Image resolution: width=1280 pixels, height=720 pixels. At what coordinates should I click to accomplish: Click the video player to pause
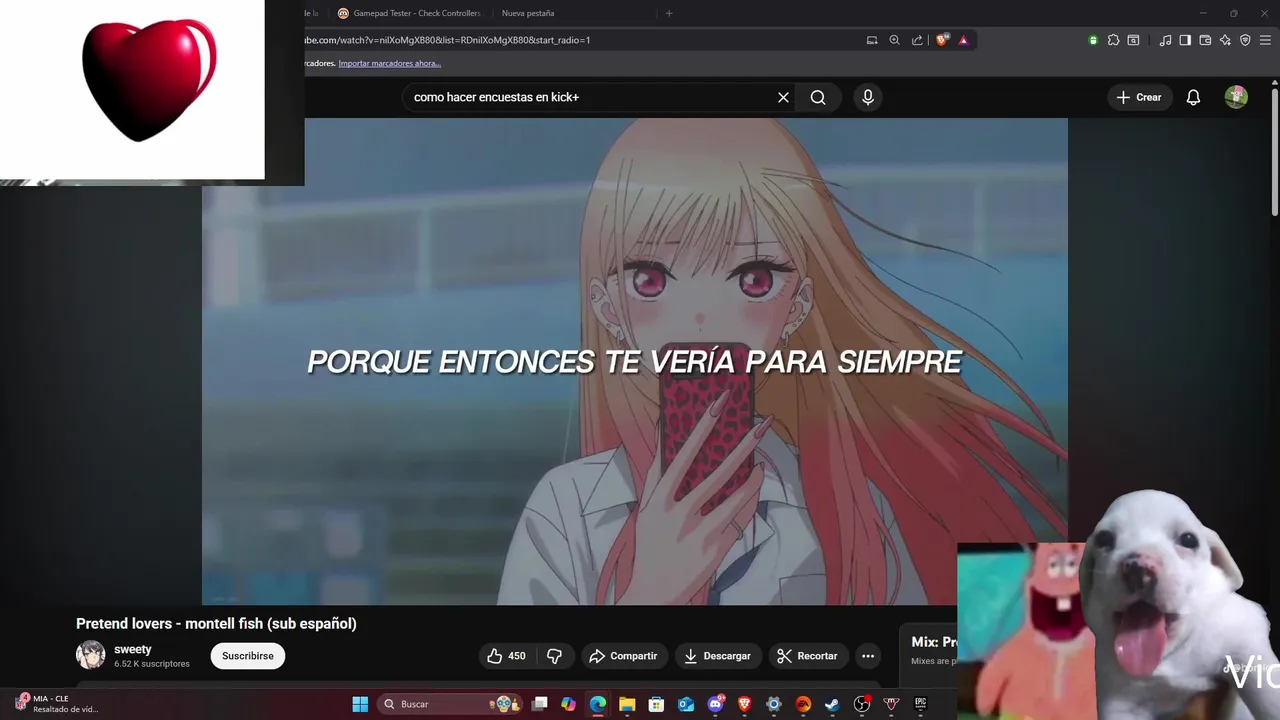tap(635, 361)
